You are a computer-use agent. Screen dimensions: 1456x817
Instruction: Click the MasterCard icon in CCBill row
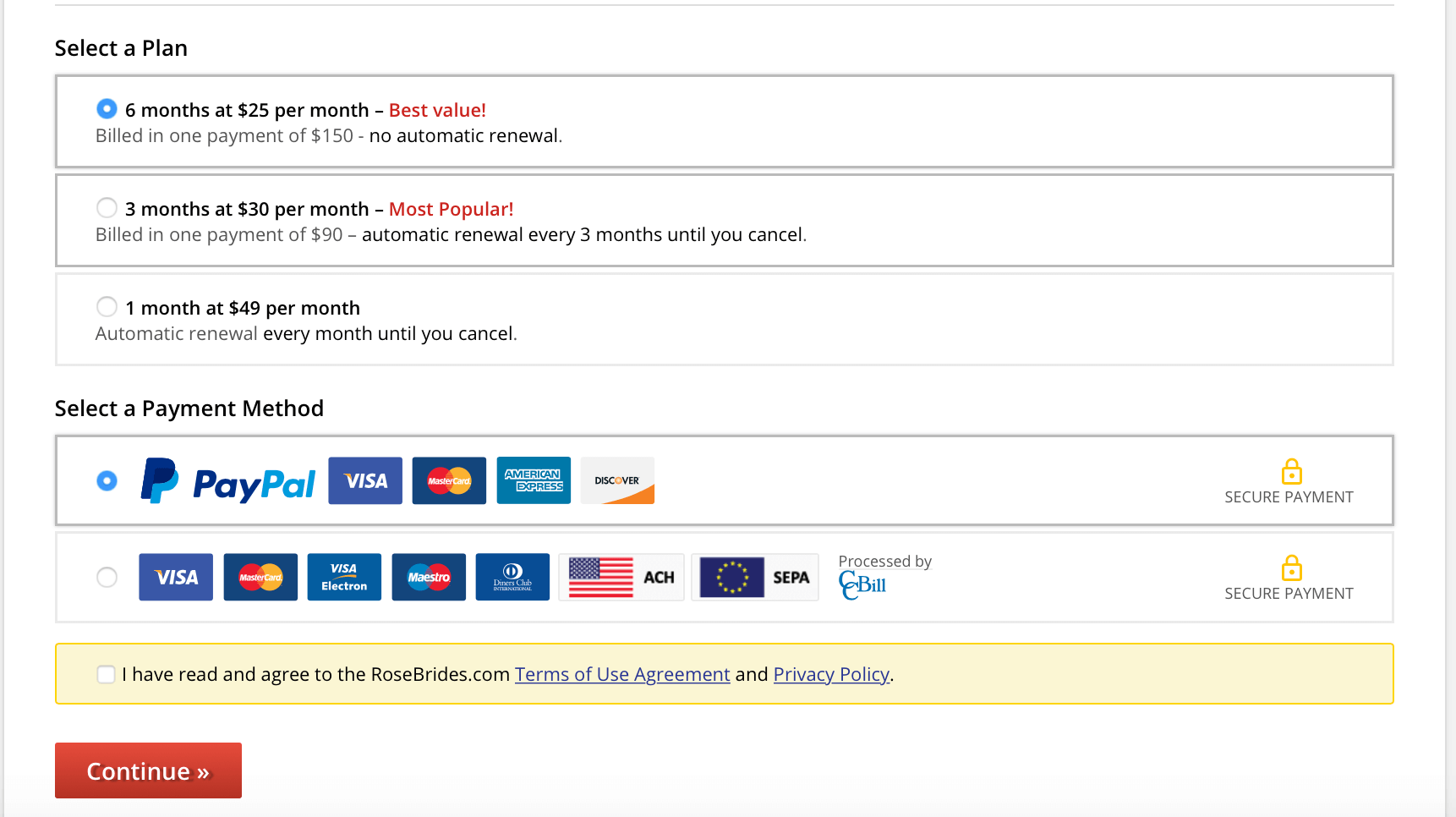click(x=260, y=577)
